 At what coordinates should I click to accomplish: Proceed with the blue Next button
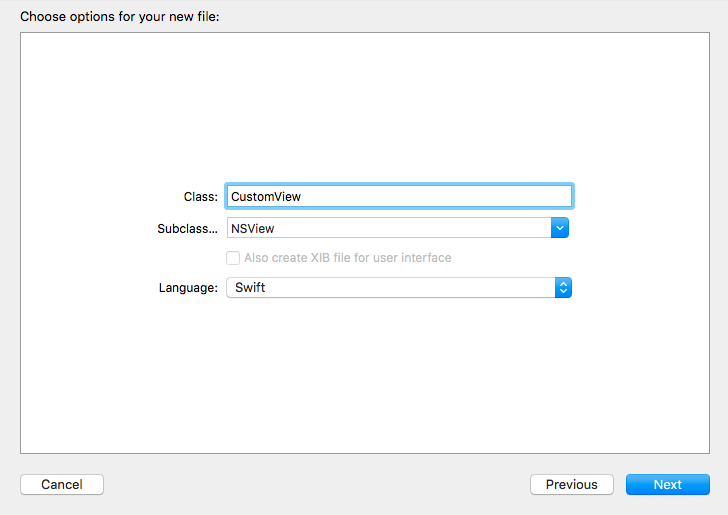point(667,484)
